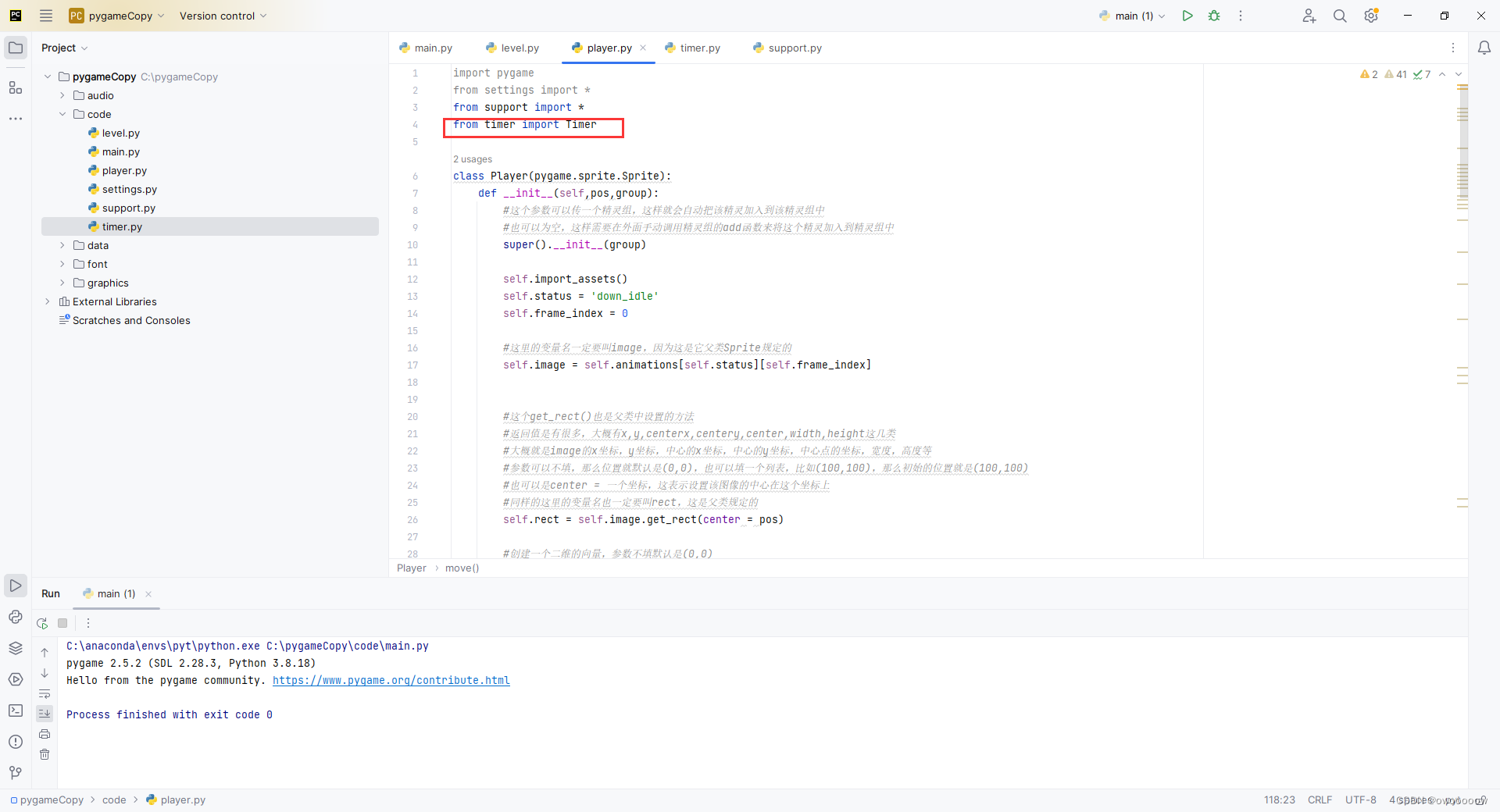Viewport: 1500px width, 812px height.
Task: Open Terminal tool window
Action: pyautogui.click(x=16, y=710)
